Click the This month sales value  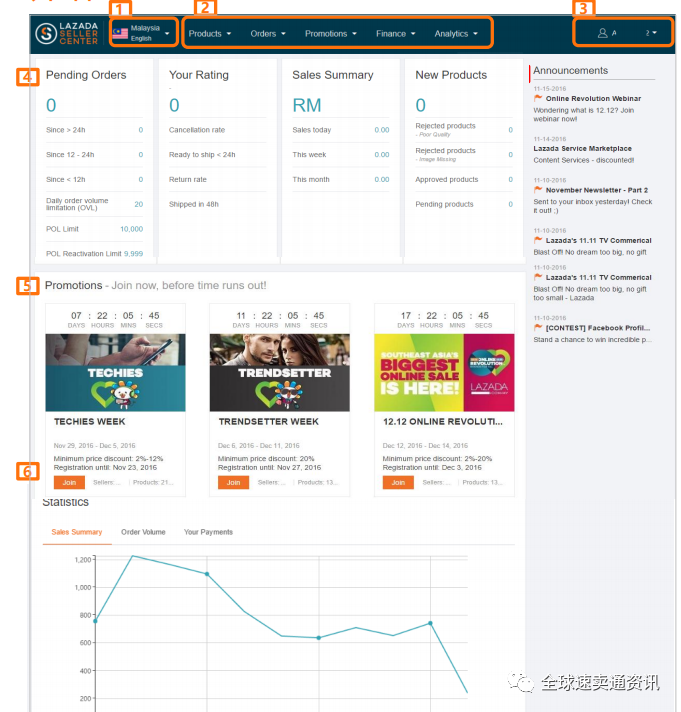382,179
